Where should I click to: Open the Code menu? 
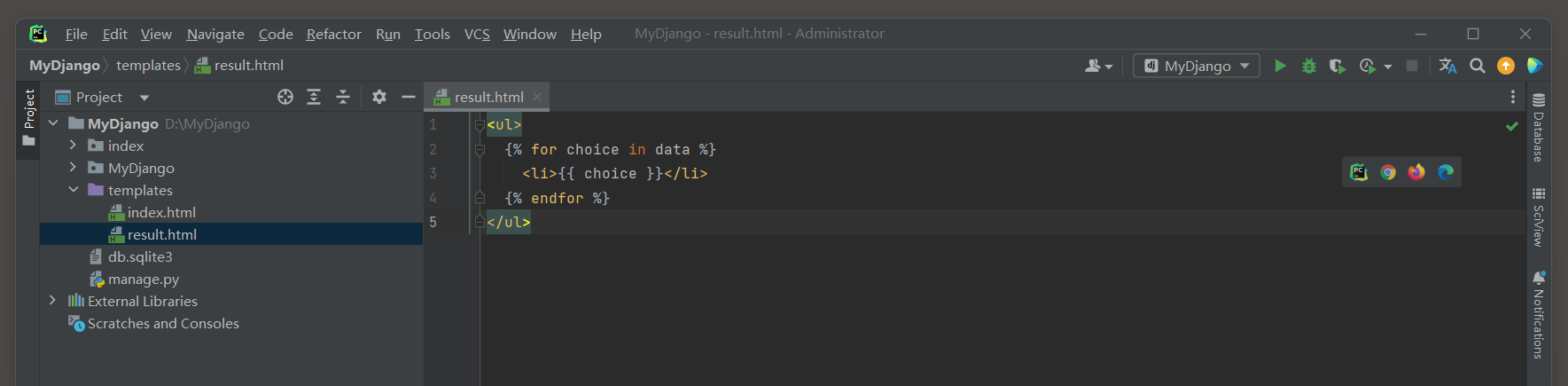pos(276,34)
